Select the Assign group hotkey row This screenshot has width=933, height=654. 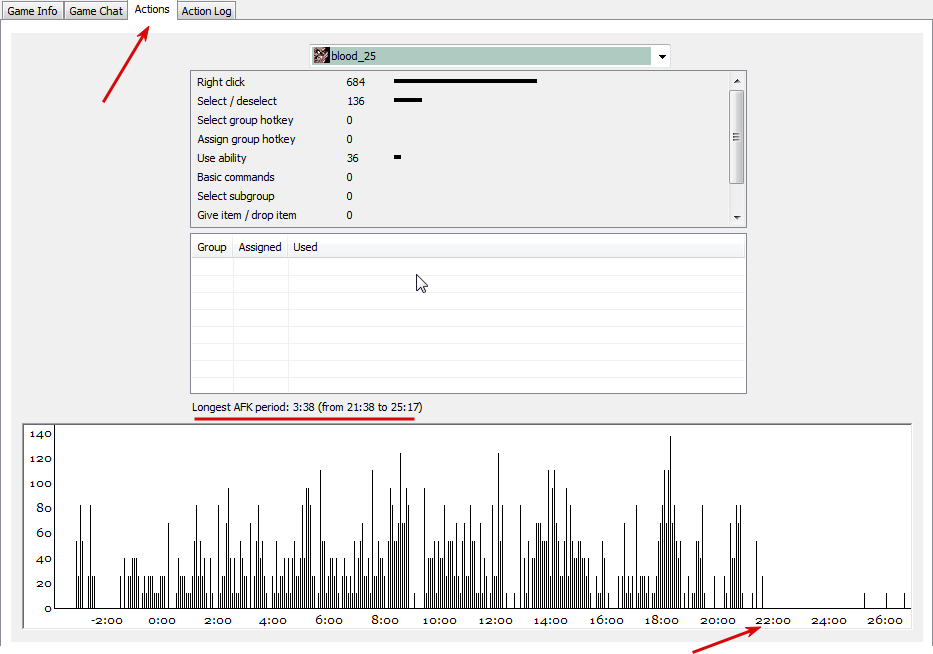[x=459, y=139]
